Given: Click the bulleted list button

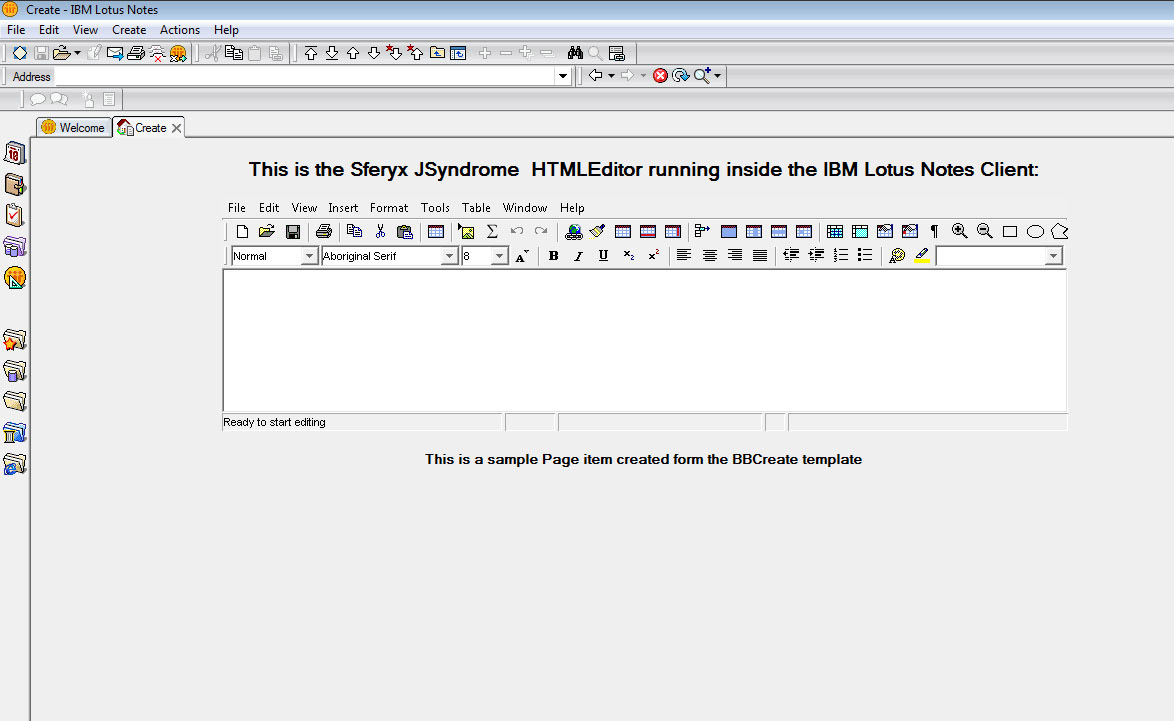Looking at the screenshot, I should [865, 255].
